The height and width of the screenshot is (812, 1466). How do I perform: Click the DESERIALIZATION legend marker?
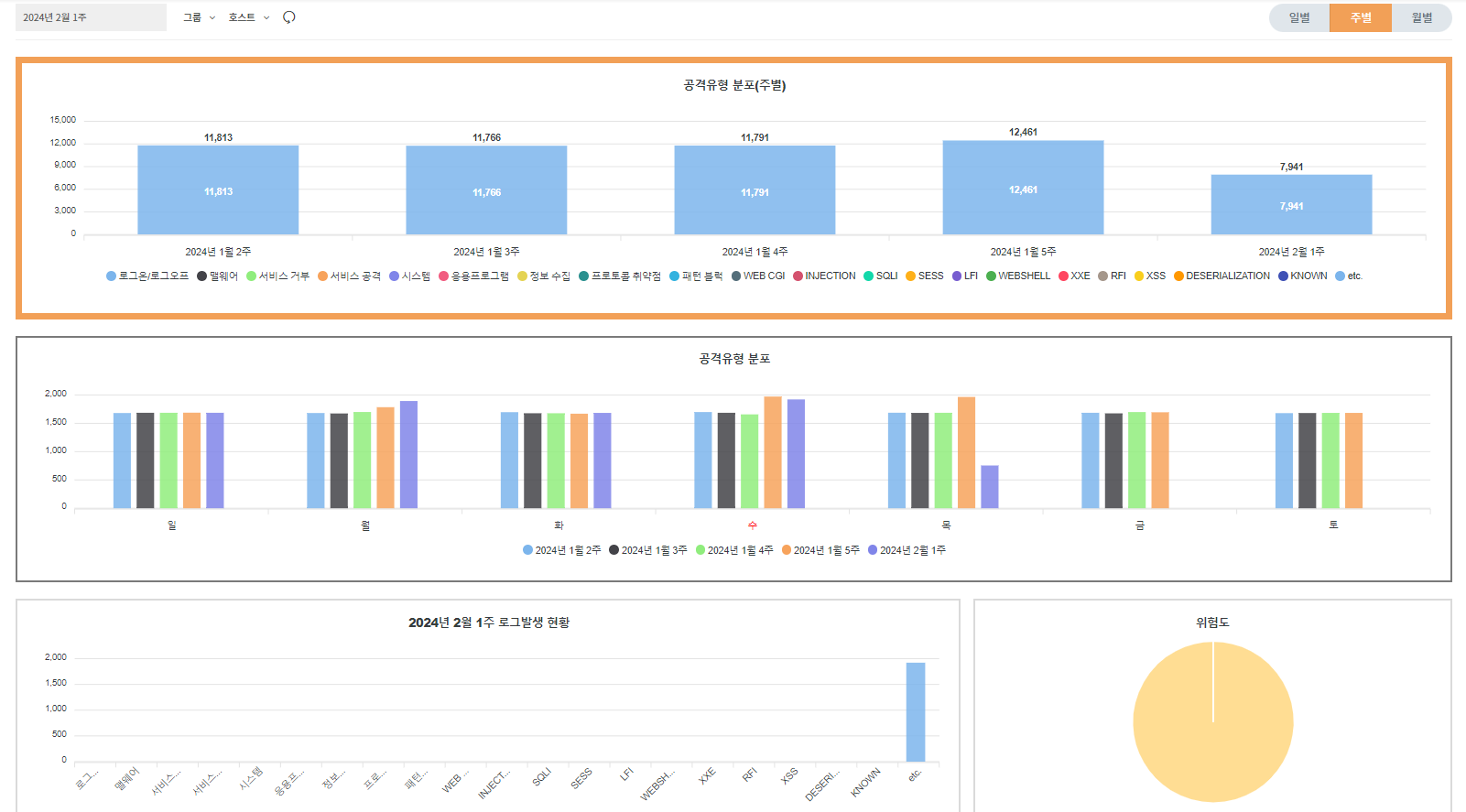pyautogui.click(x=1178, y=276)
